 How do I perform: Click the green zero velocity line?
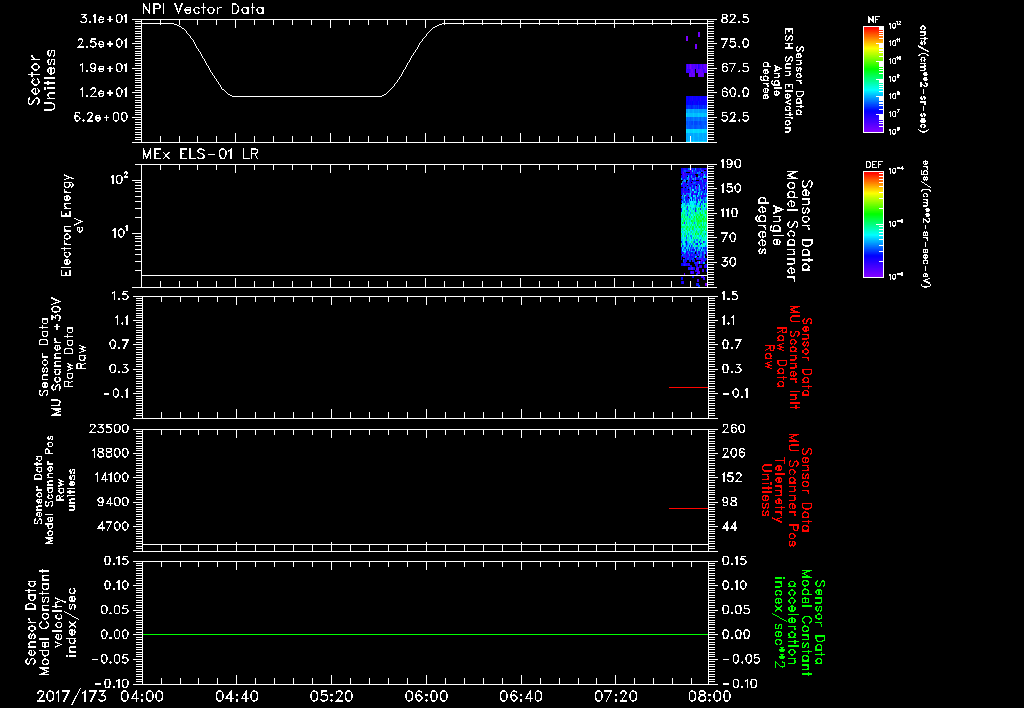point(425,634)
